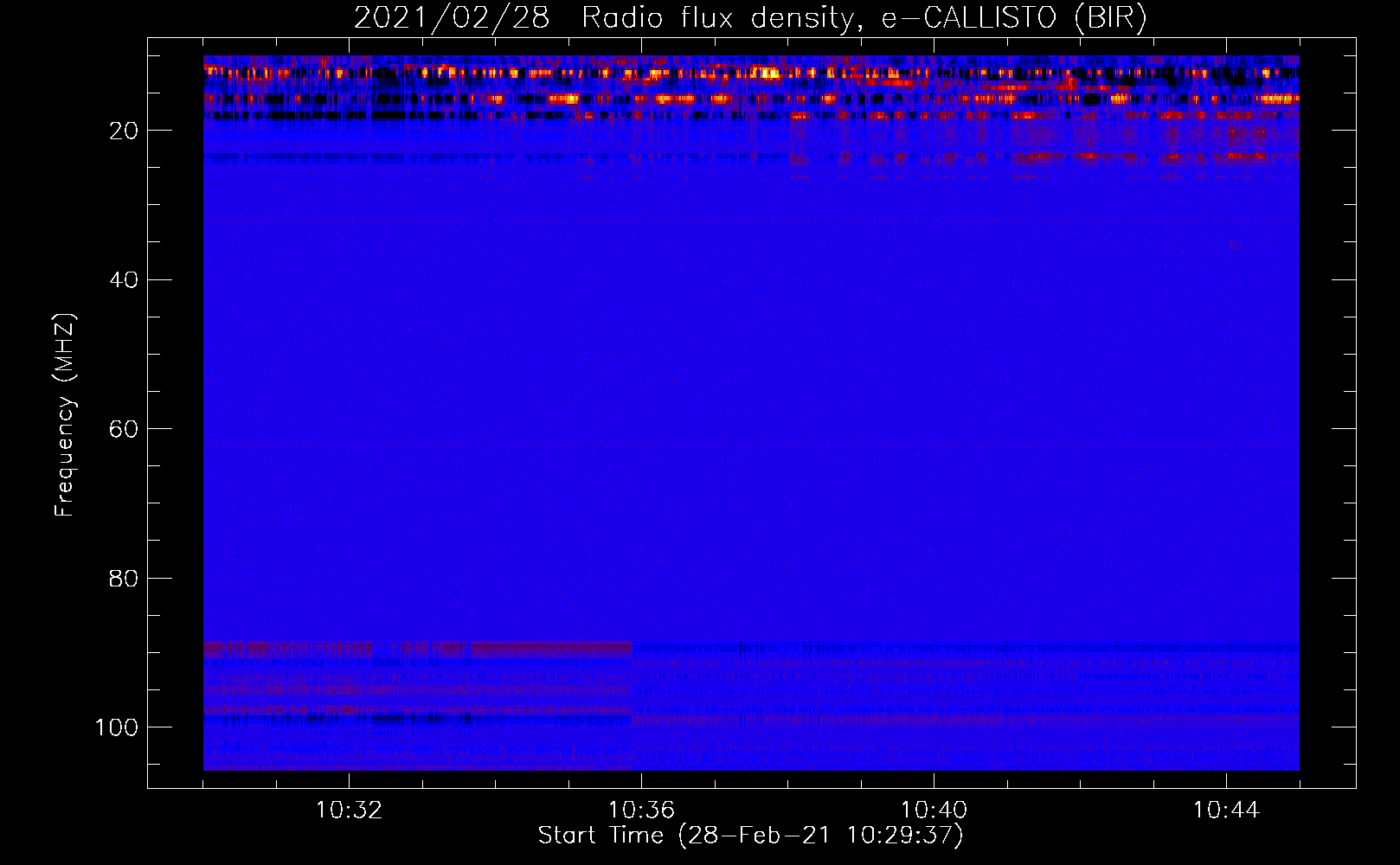Select the 10:36 time tick label
Image resolution: width=1400 pixels, height=865 pixels.
point(641,810)
